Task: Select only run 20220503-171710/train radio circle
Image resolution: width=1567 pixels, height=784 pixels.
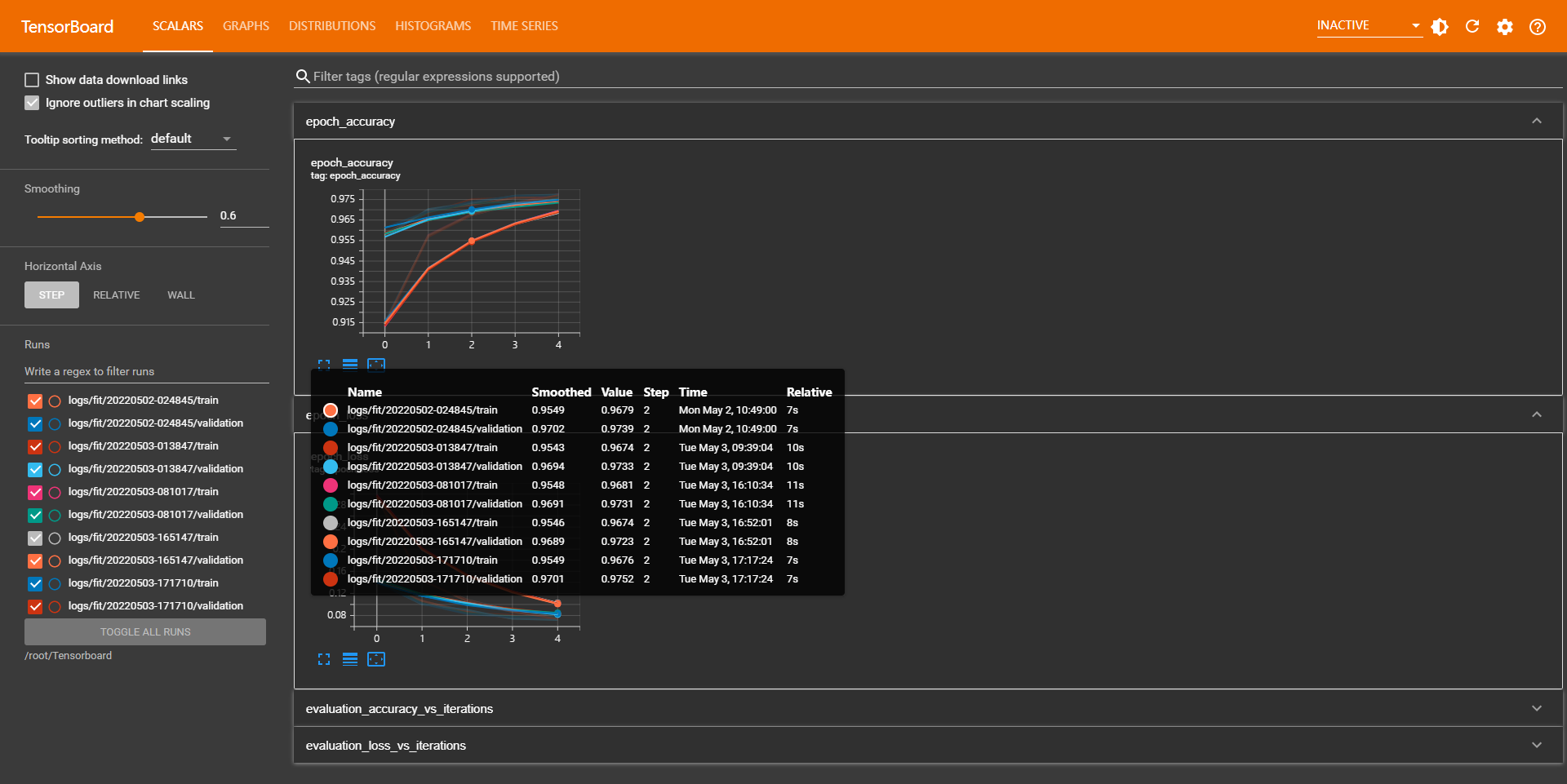Action: point(55,584)
